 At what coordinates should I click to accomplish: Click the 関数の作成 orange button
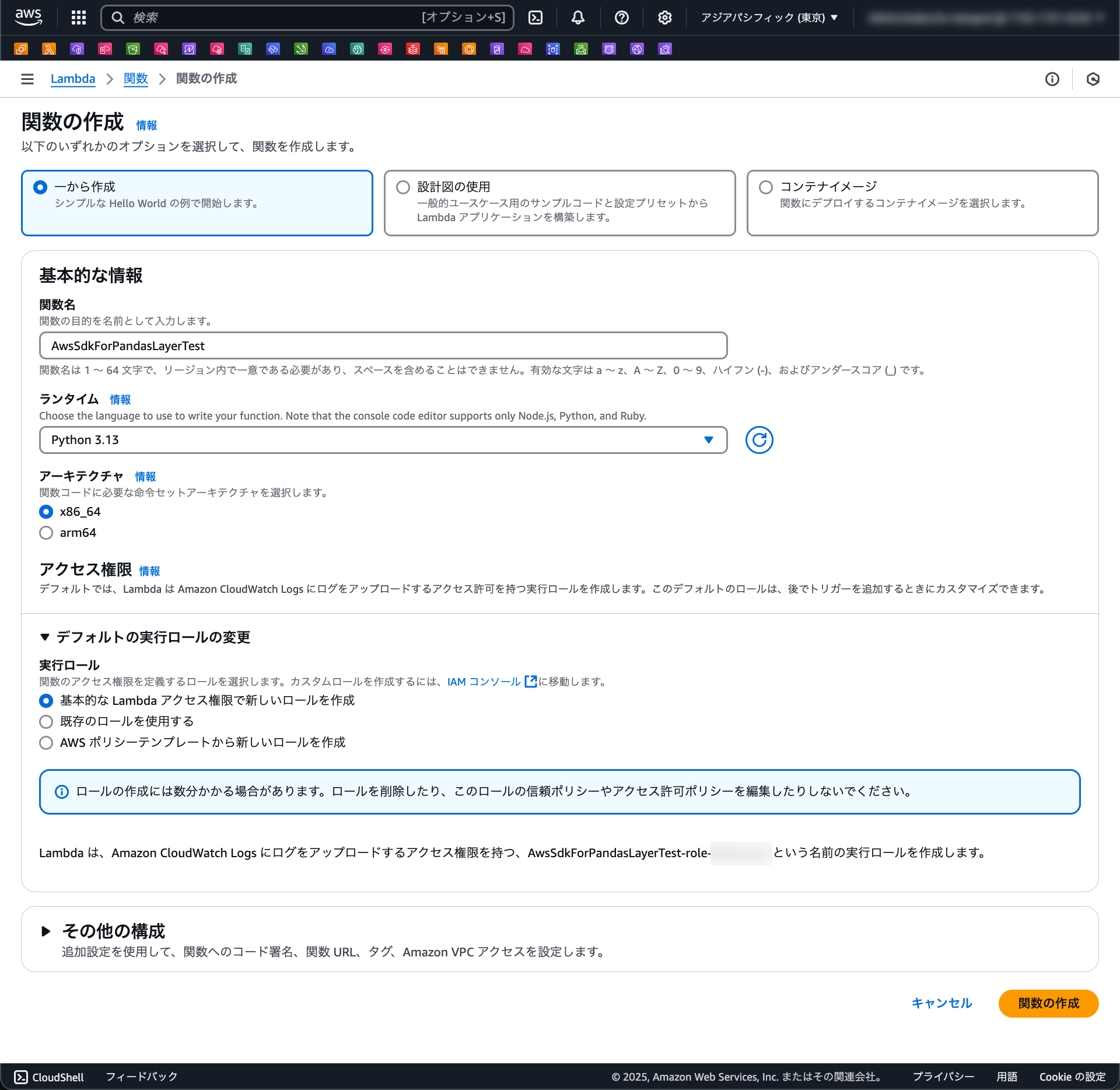(x=1048, y=1003)
